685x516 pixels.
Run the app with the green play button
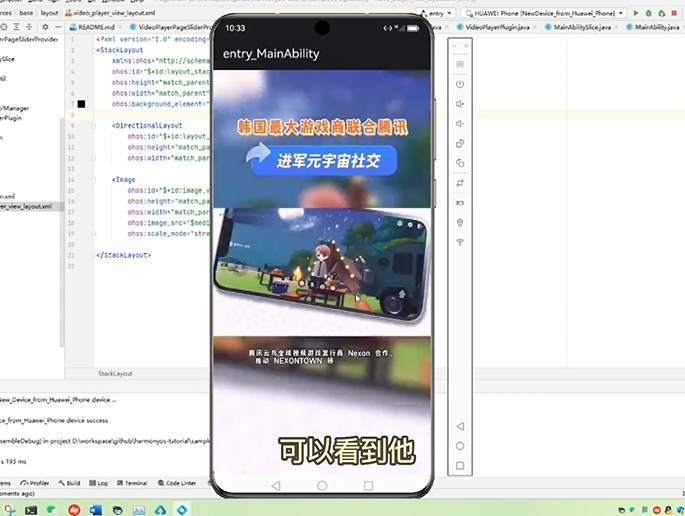[x=636, y=13]
